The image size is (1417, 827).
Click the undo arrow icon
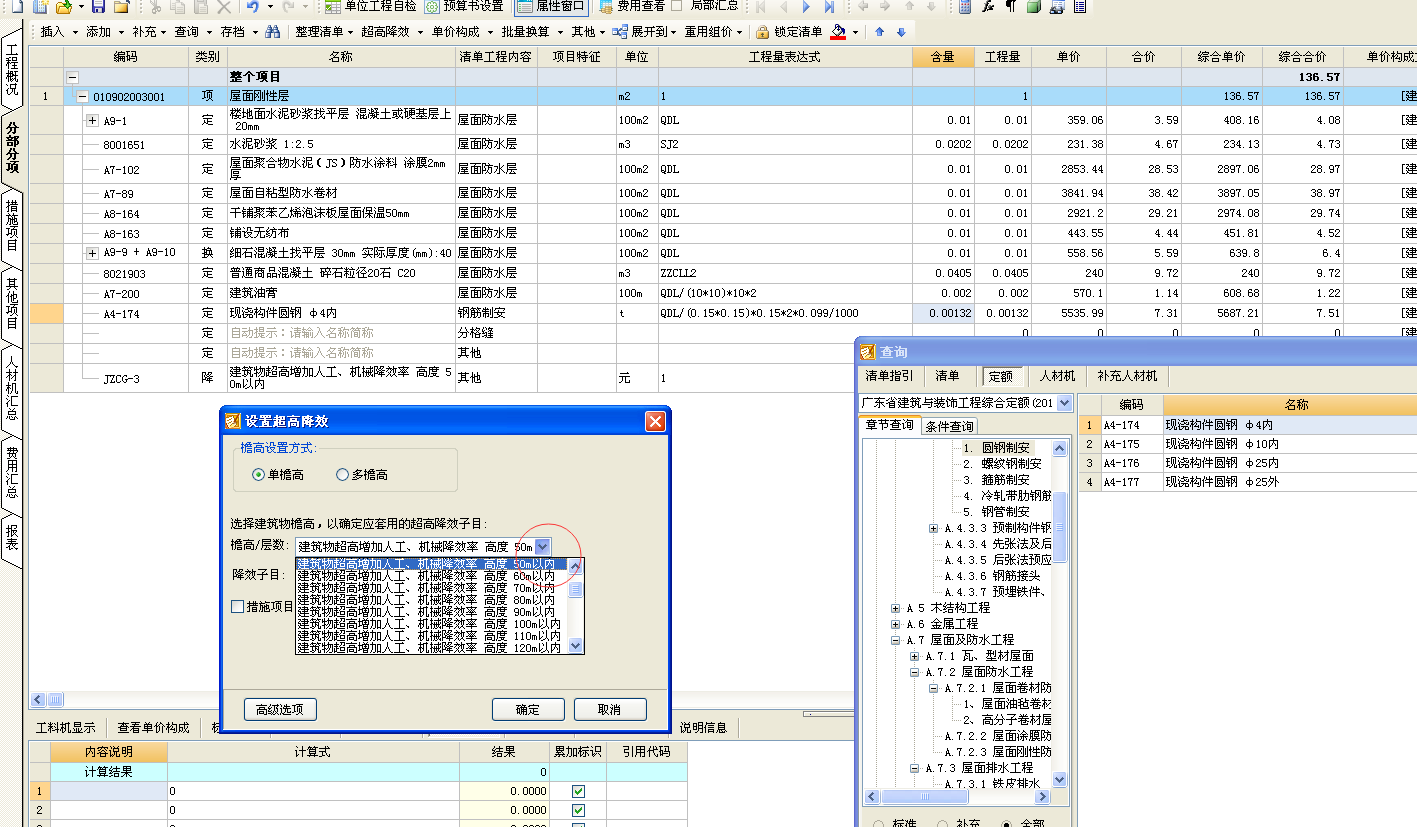click(253, 7)
